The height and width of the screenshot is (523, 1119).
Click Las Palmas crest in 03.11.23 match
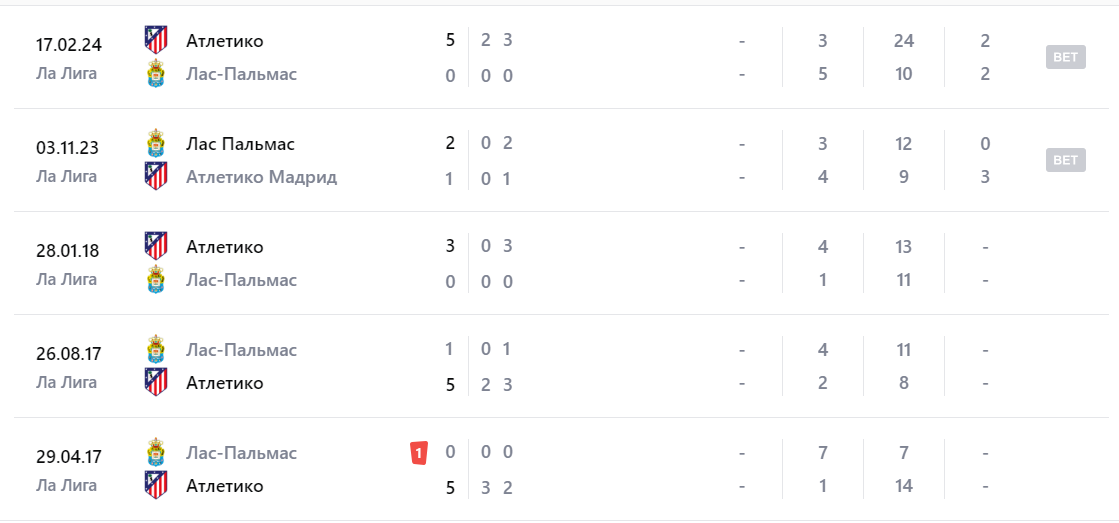[155, 143]
